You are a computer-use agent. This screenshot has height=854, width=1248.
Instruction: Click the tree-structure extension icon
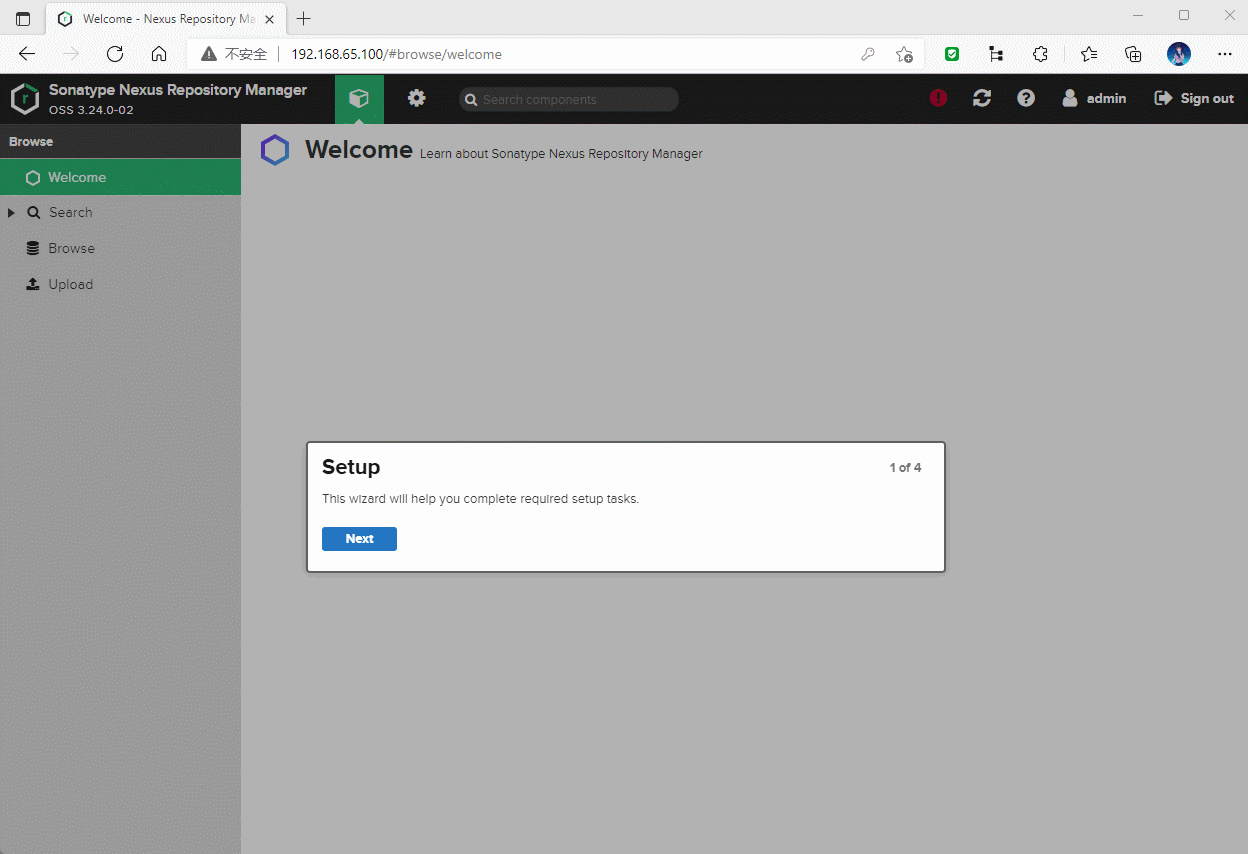point(996,54)
